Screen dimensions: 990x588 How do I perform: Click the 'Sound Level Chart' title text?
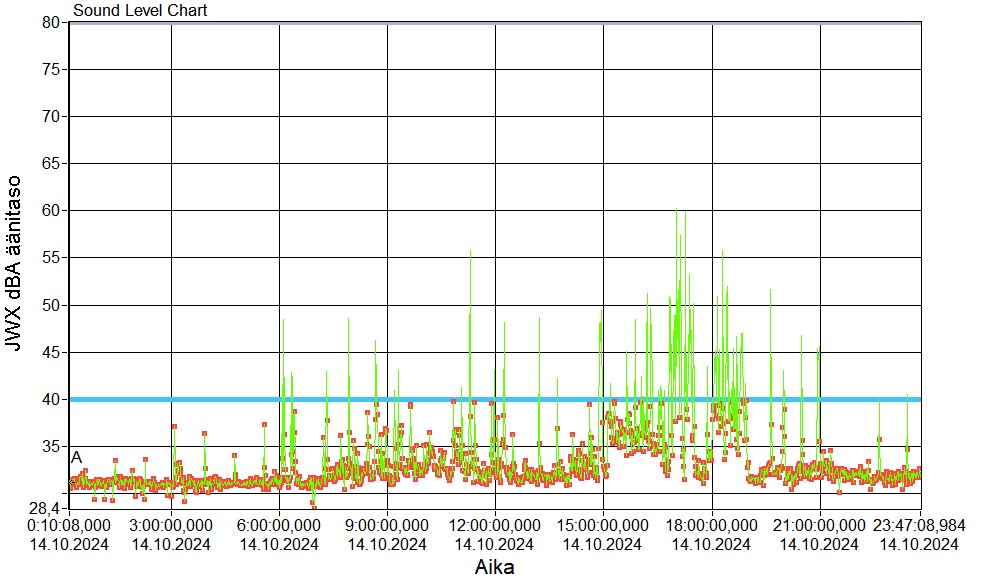[140, 10]
